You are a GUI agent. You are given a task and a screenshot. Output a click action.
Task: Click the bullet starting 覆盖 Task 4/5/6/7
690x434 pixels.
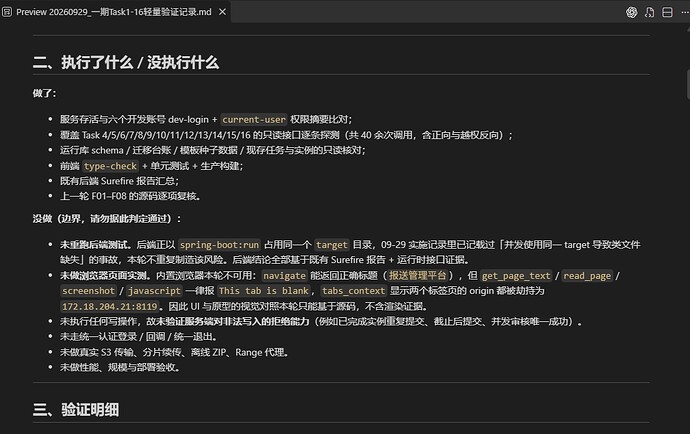point(286,135)
